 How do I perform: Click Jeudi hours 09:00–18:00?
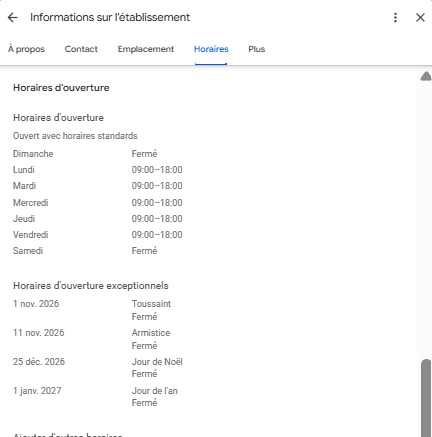(x=157, y=219)
